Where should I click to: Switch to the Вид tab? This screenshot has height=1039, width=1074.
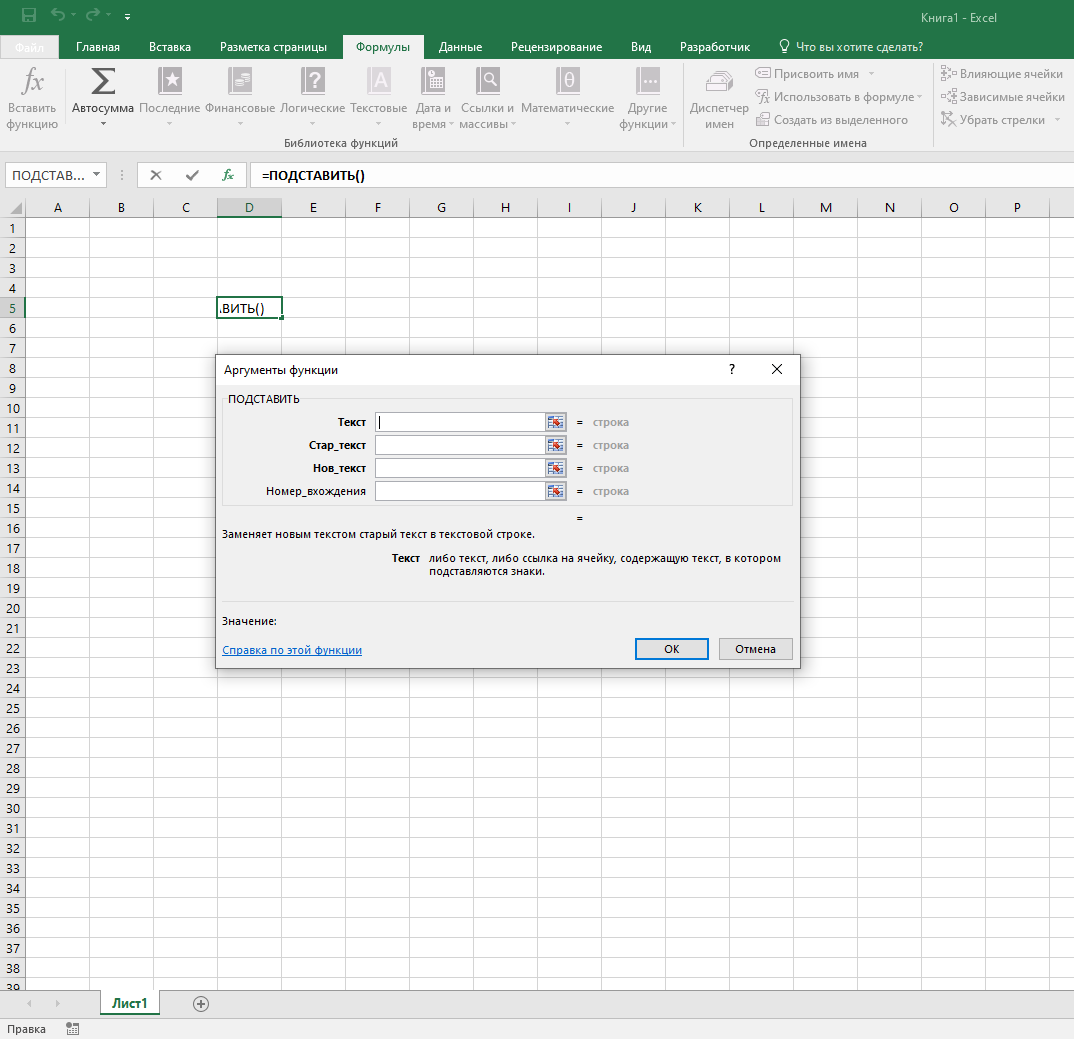(x=641, y=47)
